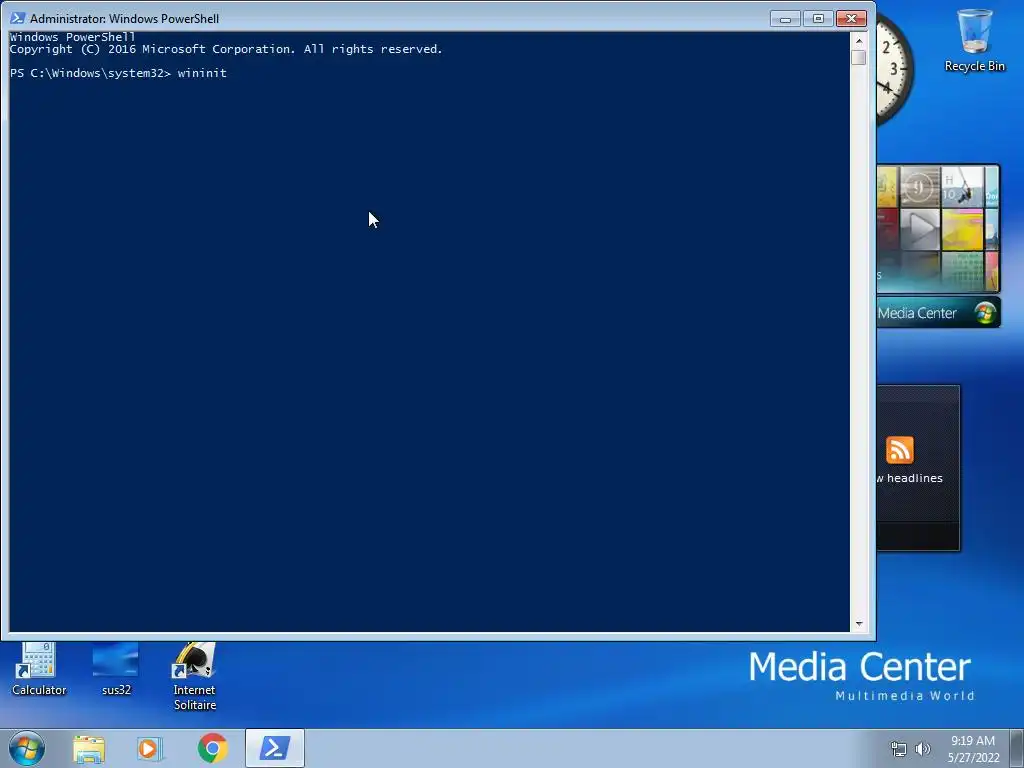The width and height of the screenshot is (1024, 768).
Task: Launch Internet Solitaire from the desktop
Action: [x=194, y=677]
